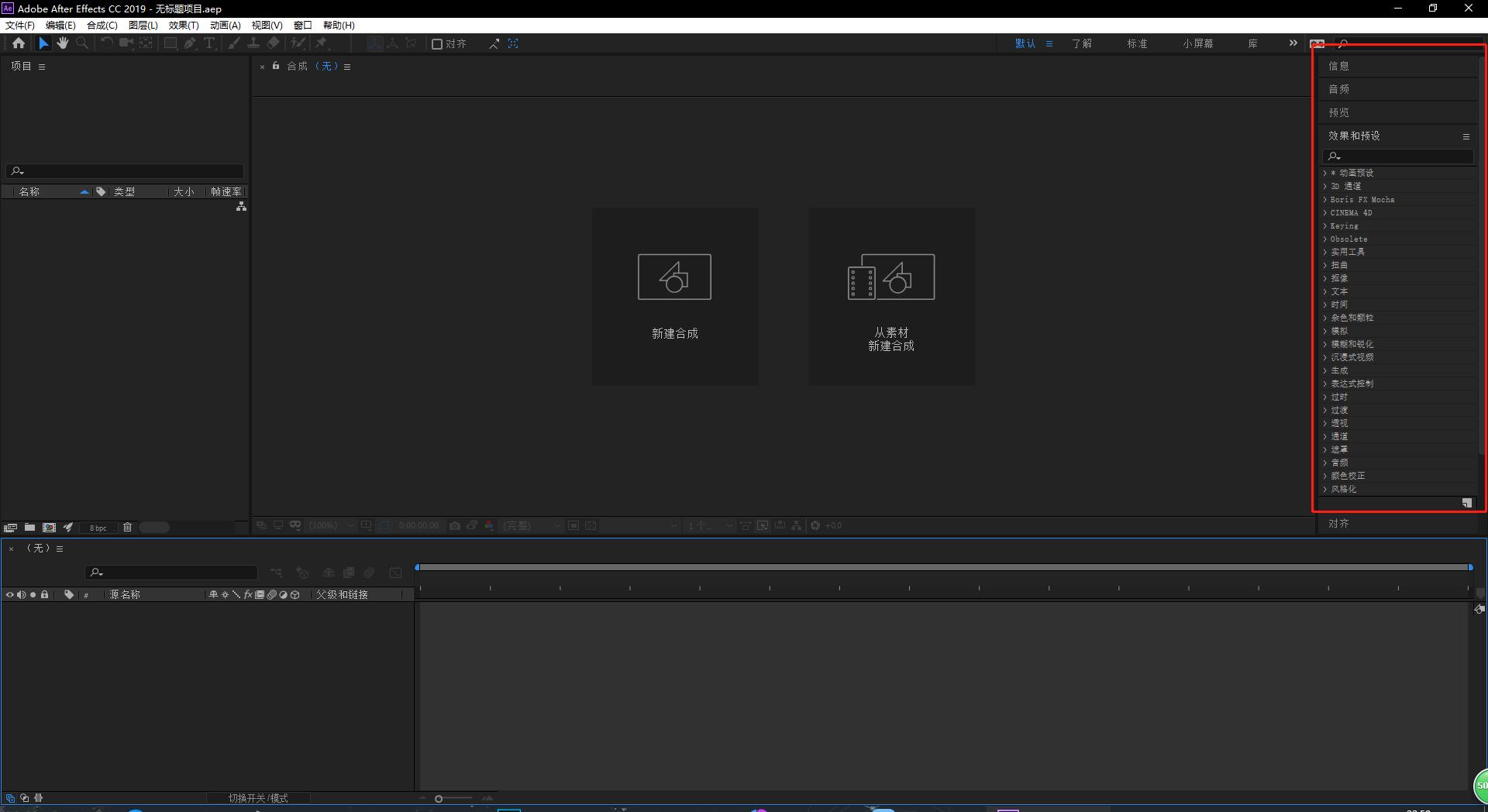Viewport: 1488px width, 812px height.
Task: Select the Brush tool
Action: [233, 43]
